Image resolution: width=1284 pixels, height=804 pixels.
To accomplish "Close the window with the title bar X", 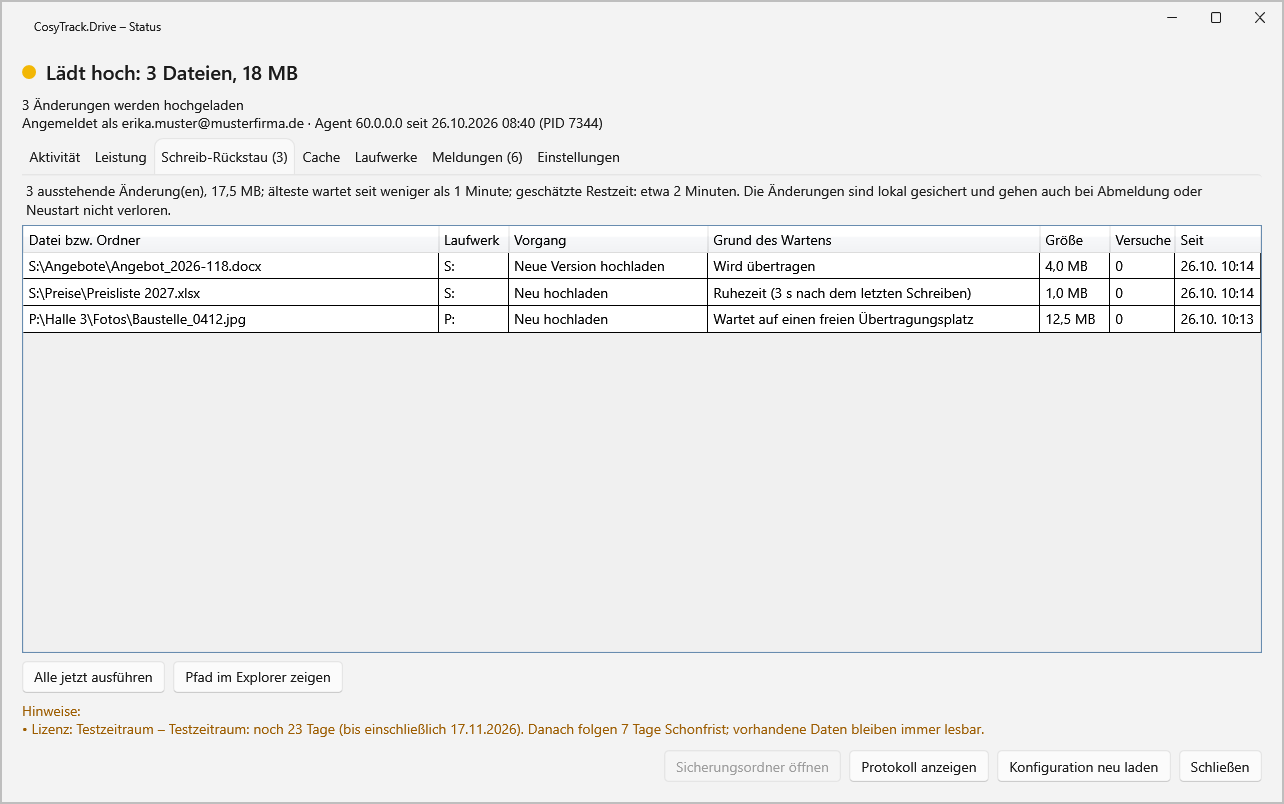I will pos(1260,17).
